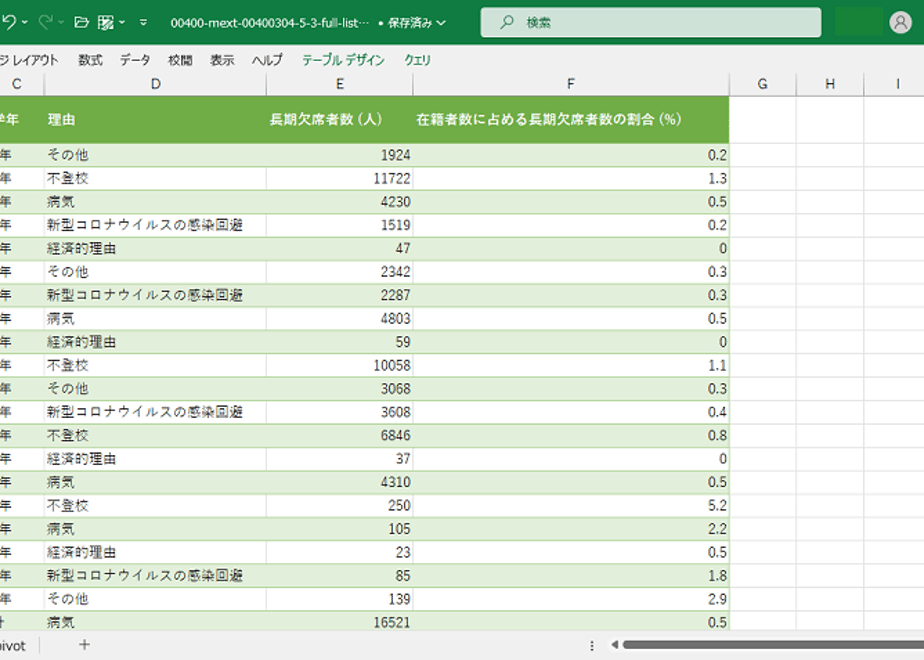Image resolution: width=924 pixels, height=660 pixels.
Task: Select column G header
Action: pos(763,84)
